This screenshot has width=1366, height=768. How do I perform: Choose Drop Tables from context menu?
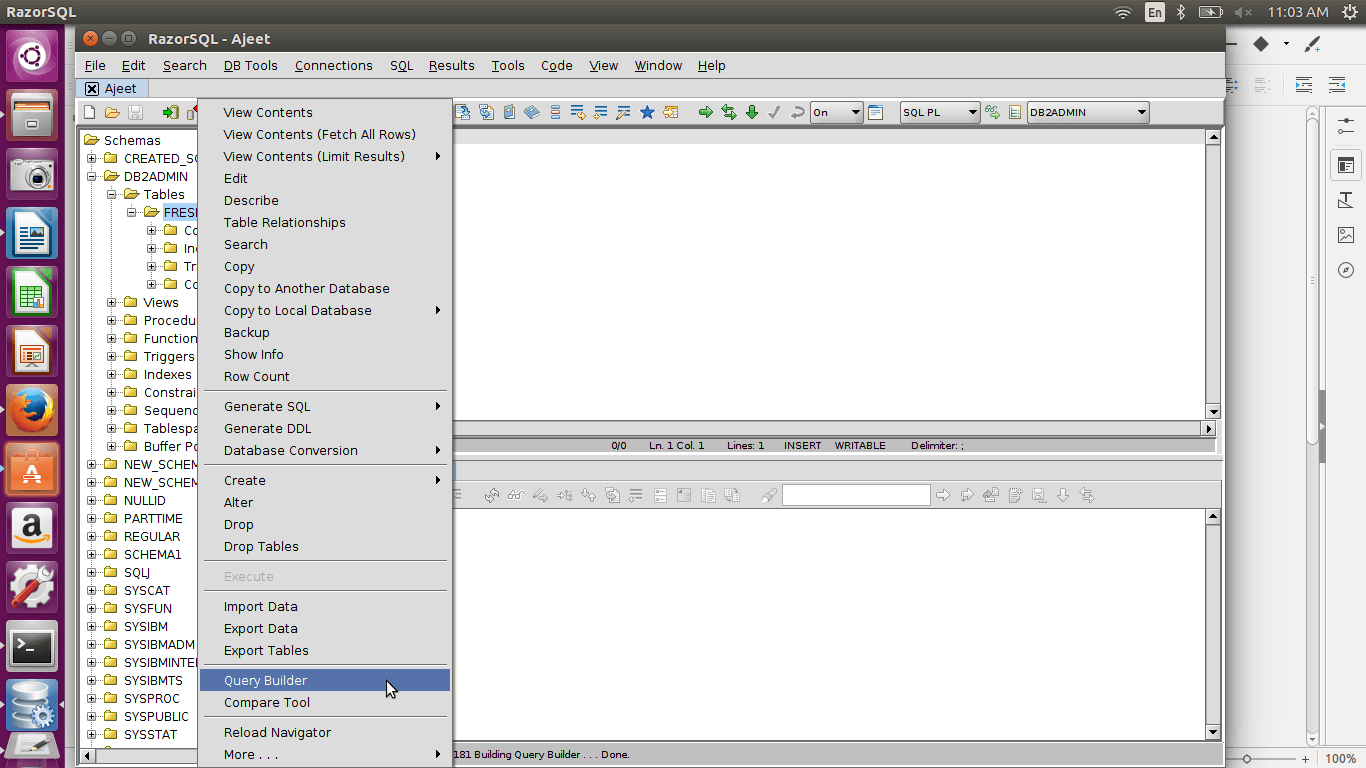click(325, 546)
